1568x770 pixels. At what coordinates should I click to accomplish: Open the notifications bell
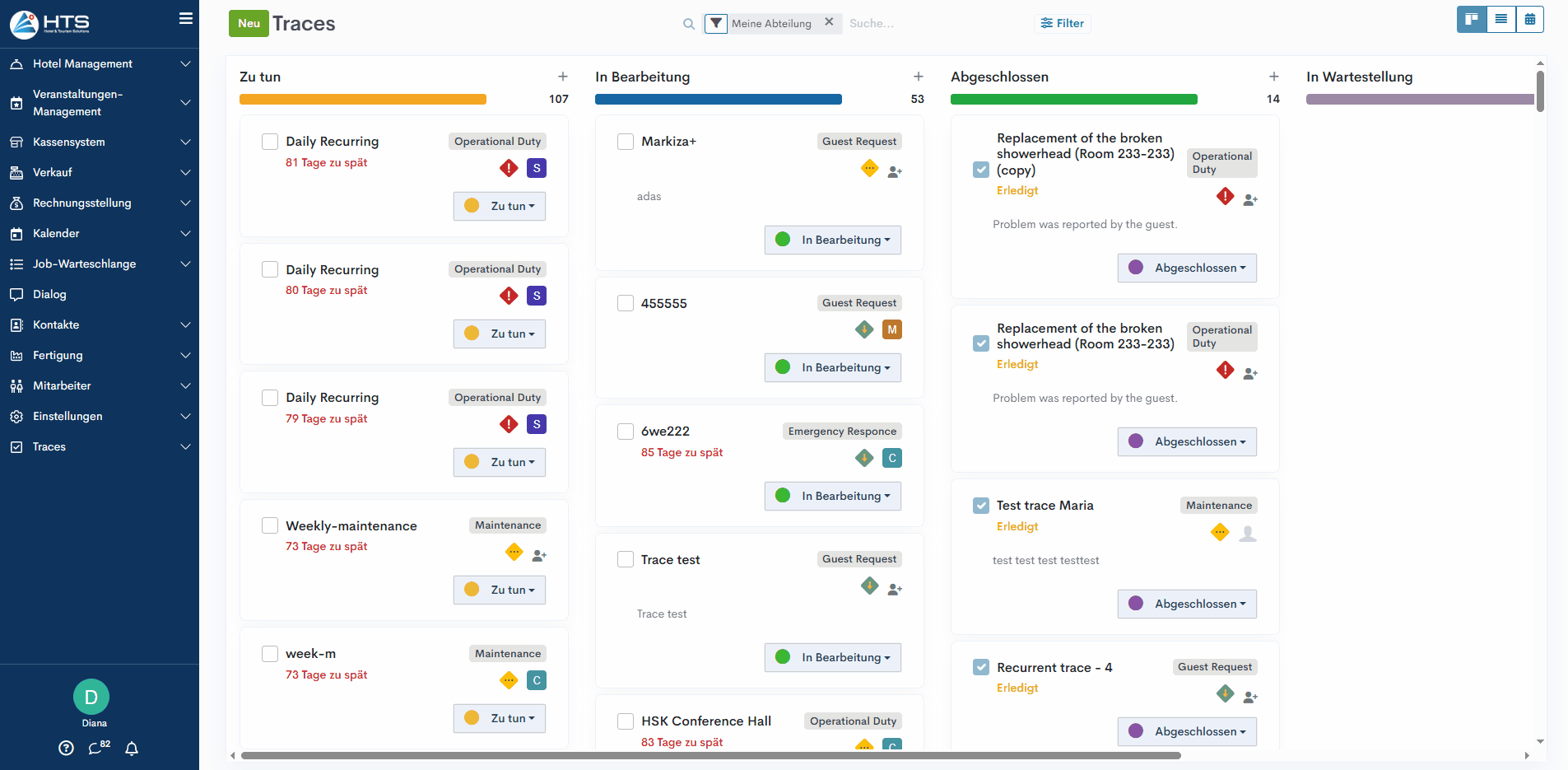[x=132, y=748]
